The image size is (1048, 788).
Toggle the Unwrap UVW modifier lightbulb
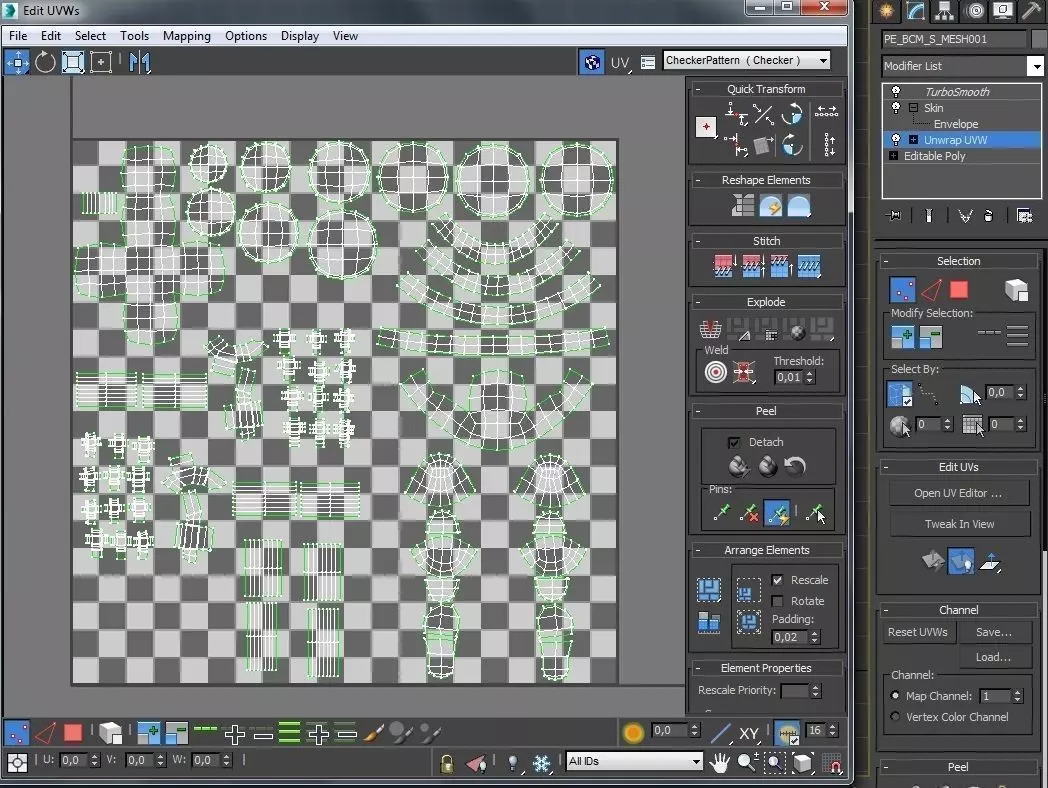click(896, 140)
